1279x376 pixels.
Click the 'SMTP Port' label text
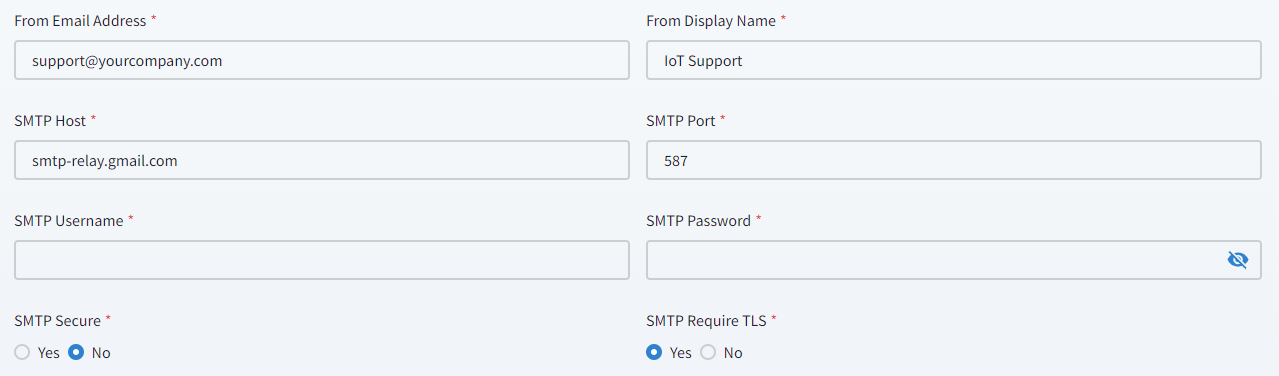coord(681,120)
